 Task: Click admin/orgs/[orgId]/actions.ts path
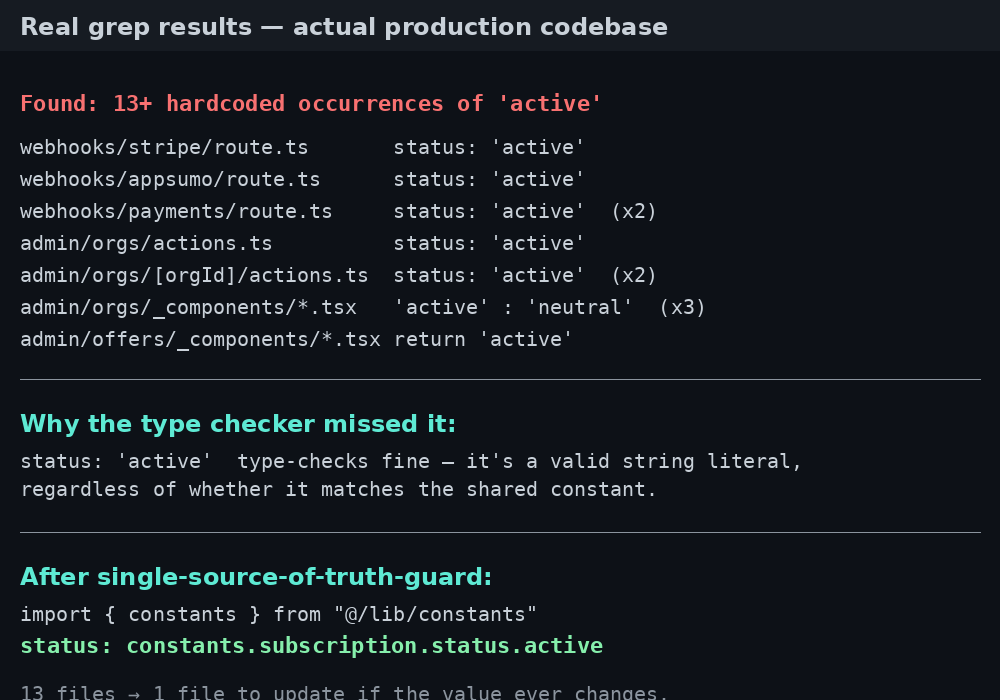tap(194, 275)
